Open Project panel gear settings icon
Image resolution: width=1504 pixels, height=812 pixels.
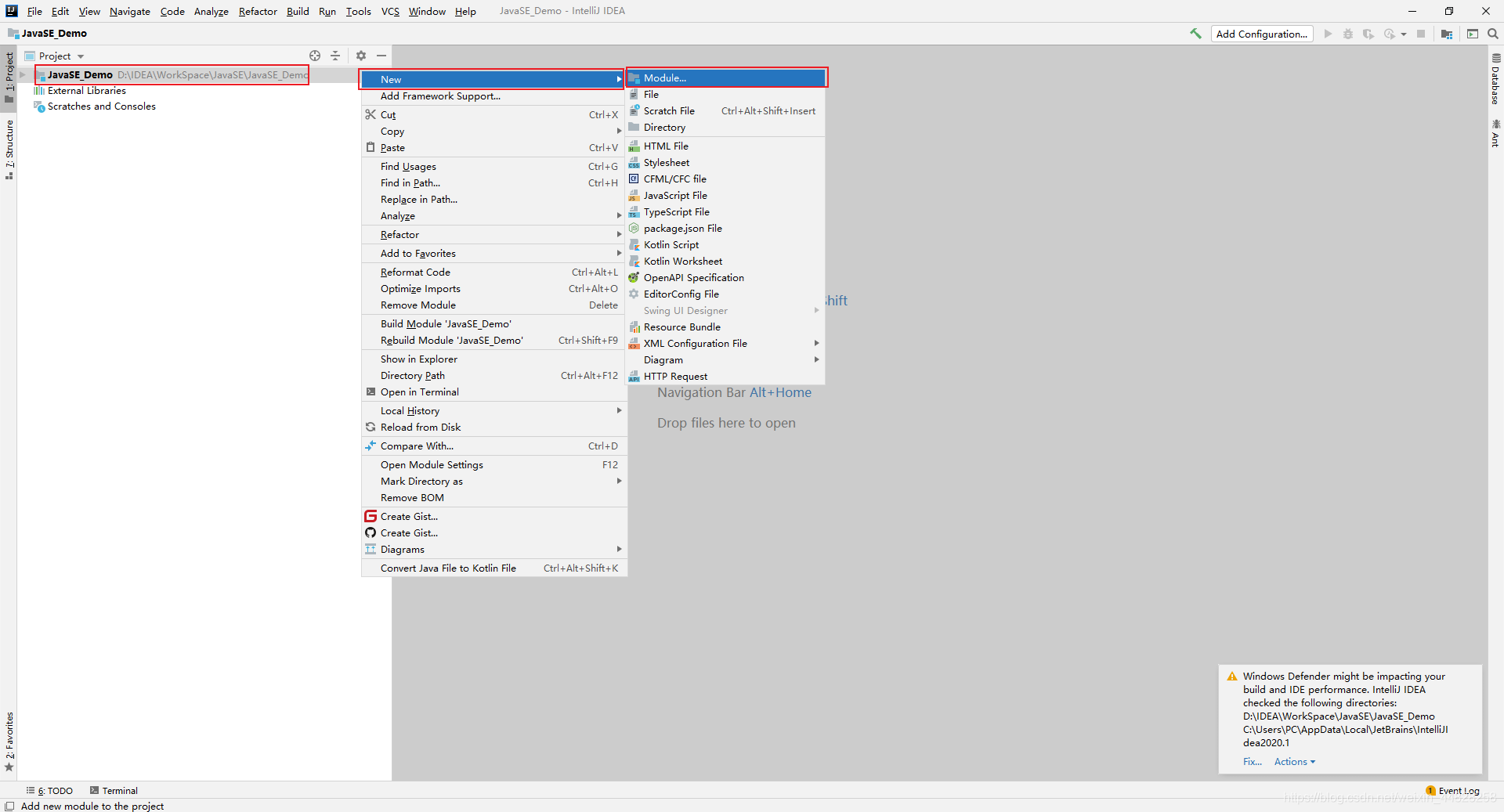pyautogui.click(x=361, y=56)
